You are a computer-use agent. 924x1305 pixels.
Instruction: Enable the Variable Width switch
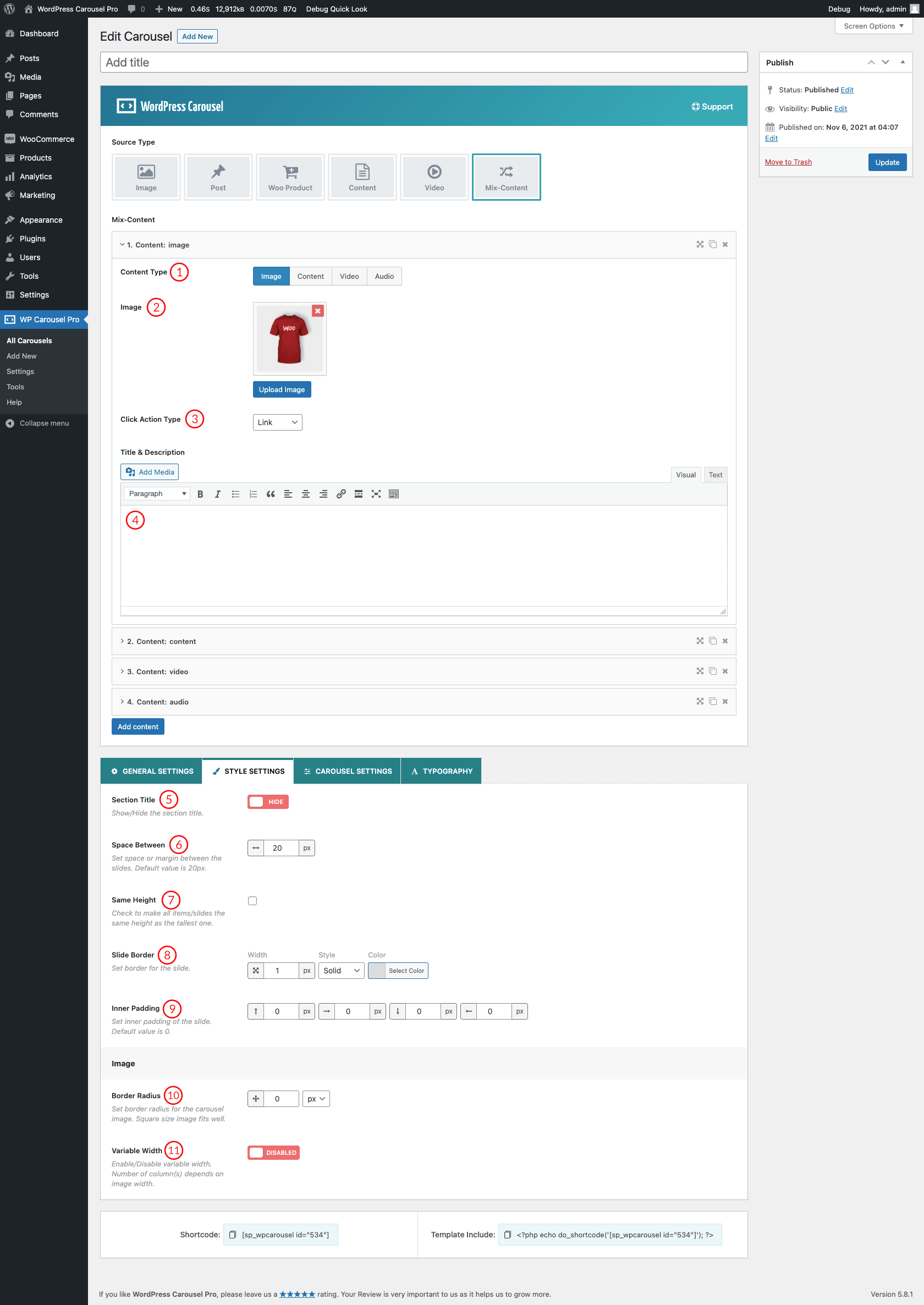pyautogui.click(x=274, y=1153)
